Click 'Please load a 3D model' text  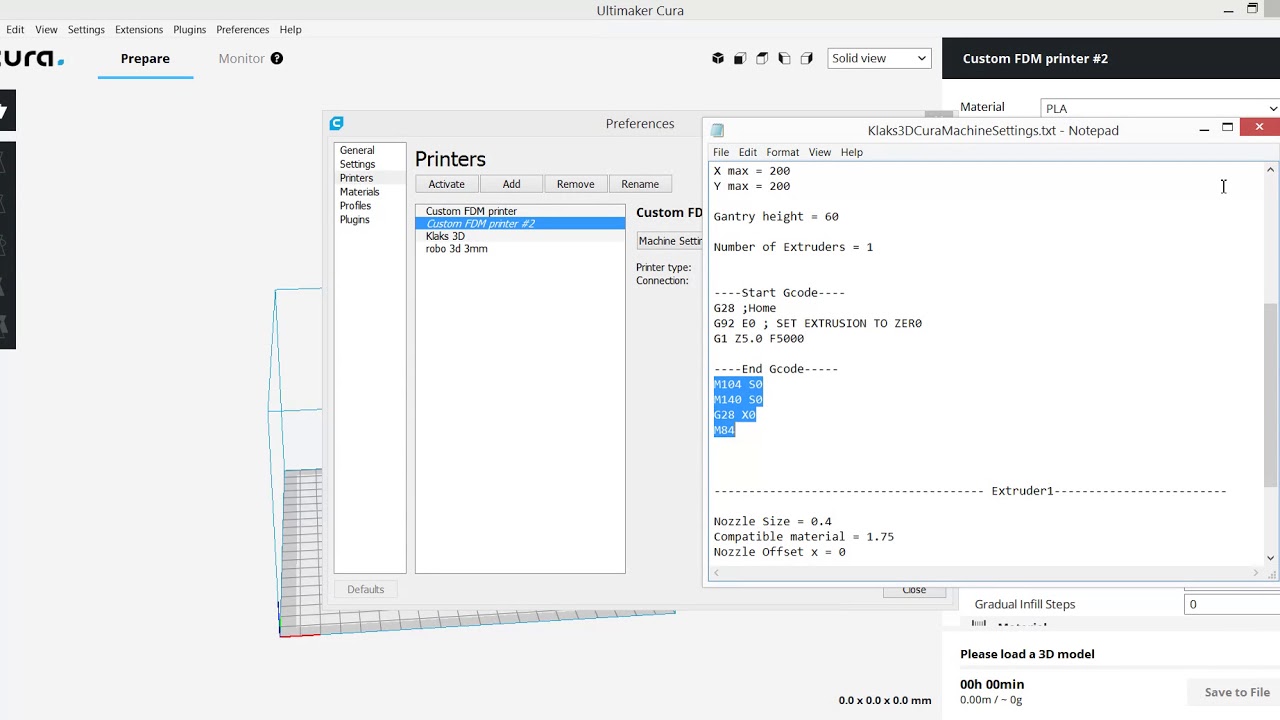[1027, 654]
